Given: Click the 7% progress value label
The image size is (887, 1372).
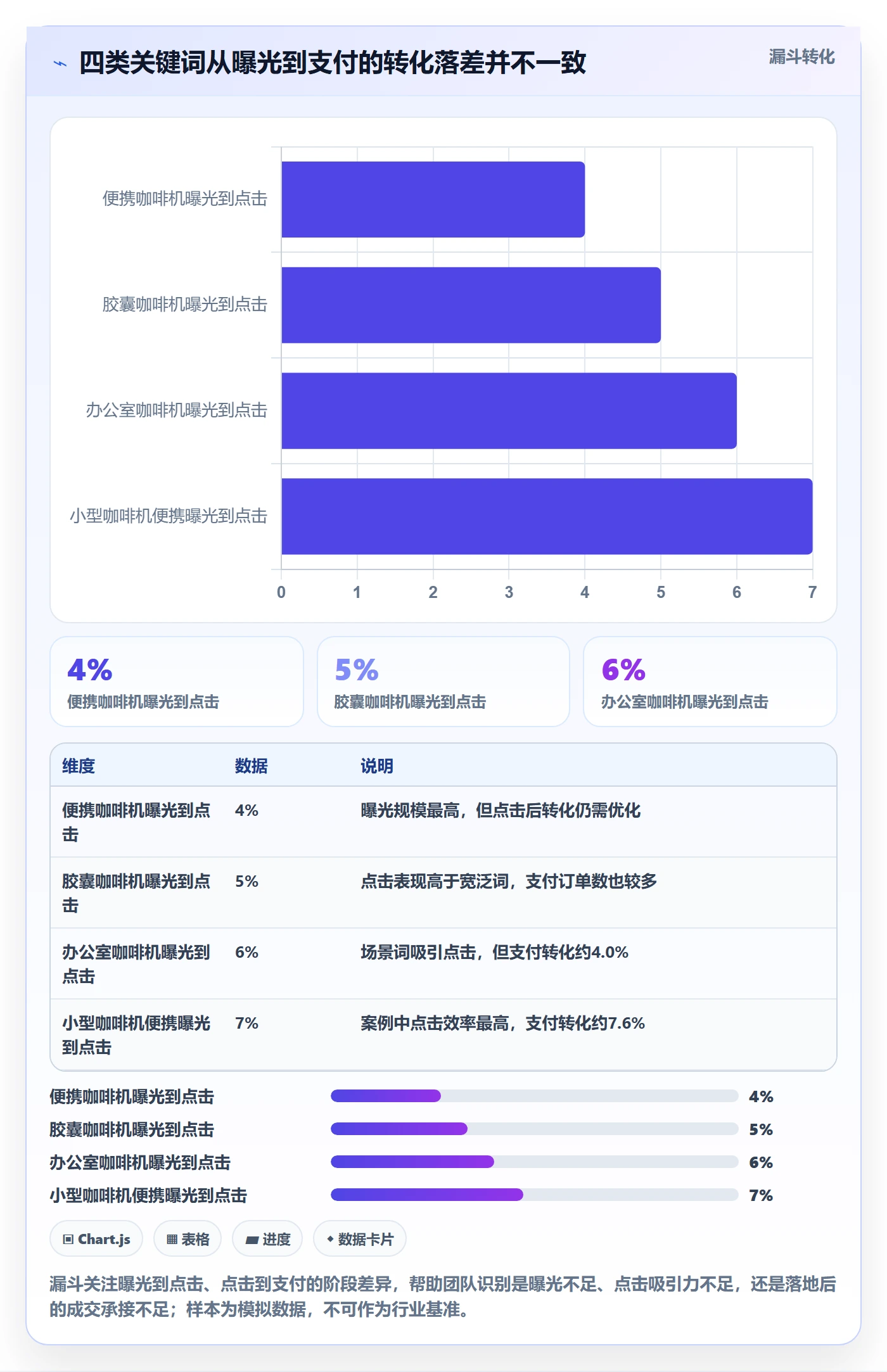Looking at the screenshot, I should pyautogui.click(x=761, y=1195).
